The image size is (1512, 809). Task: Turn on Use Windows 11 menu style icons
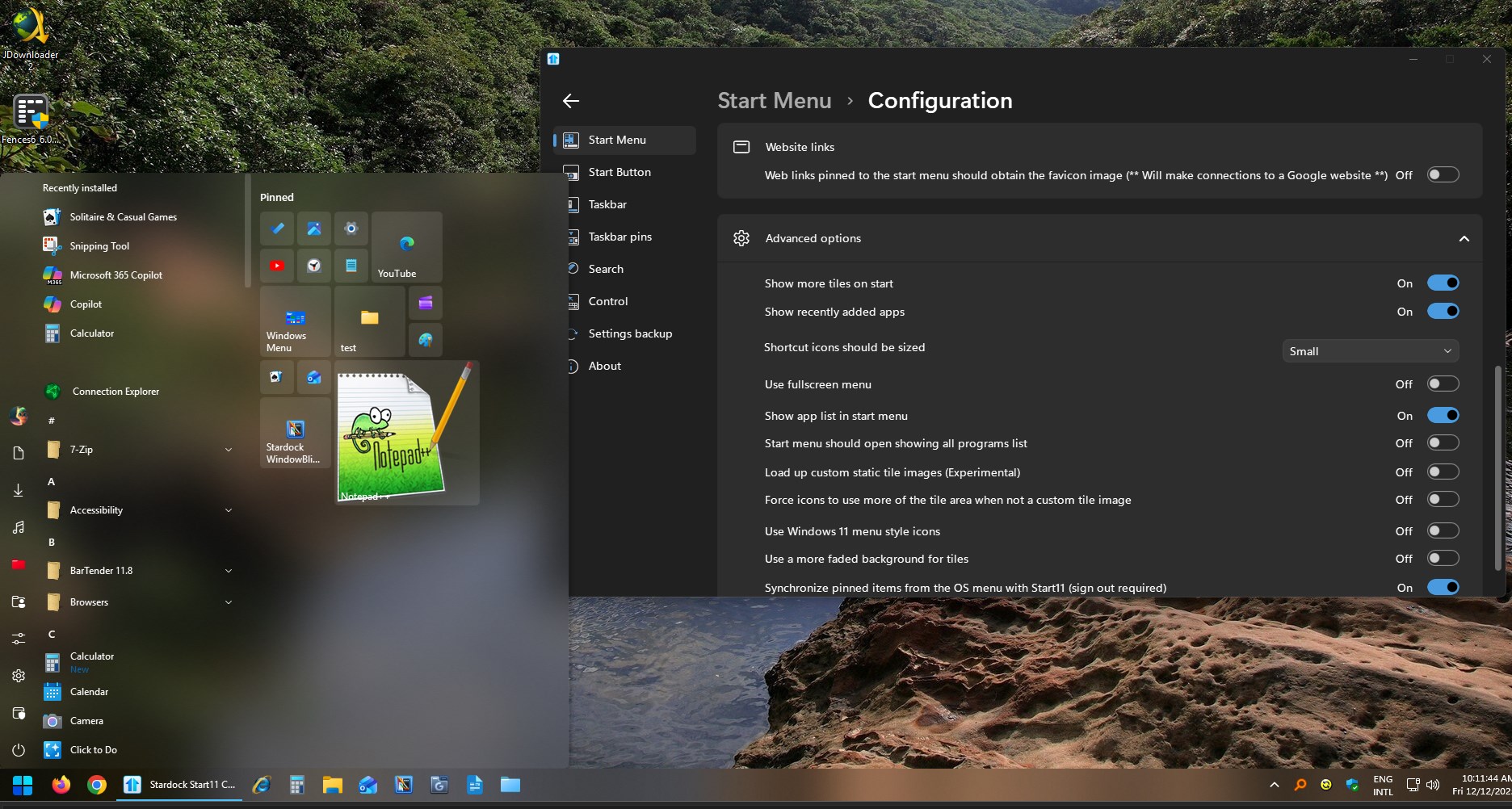pos(1443,531)
